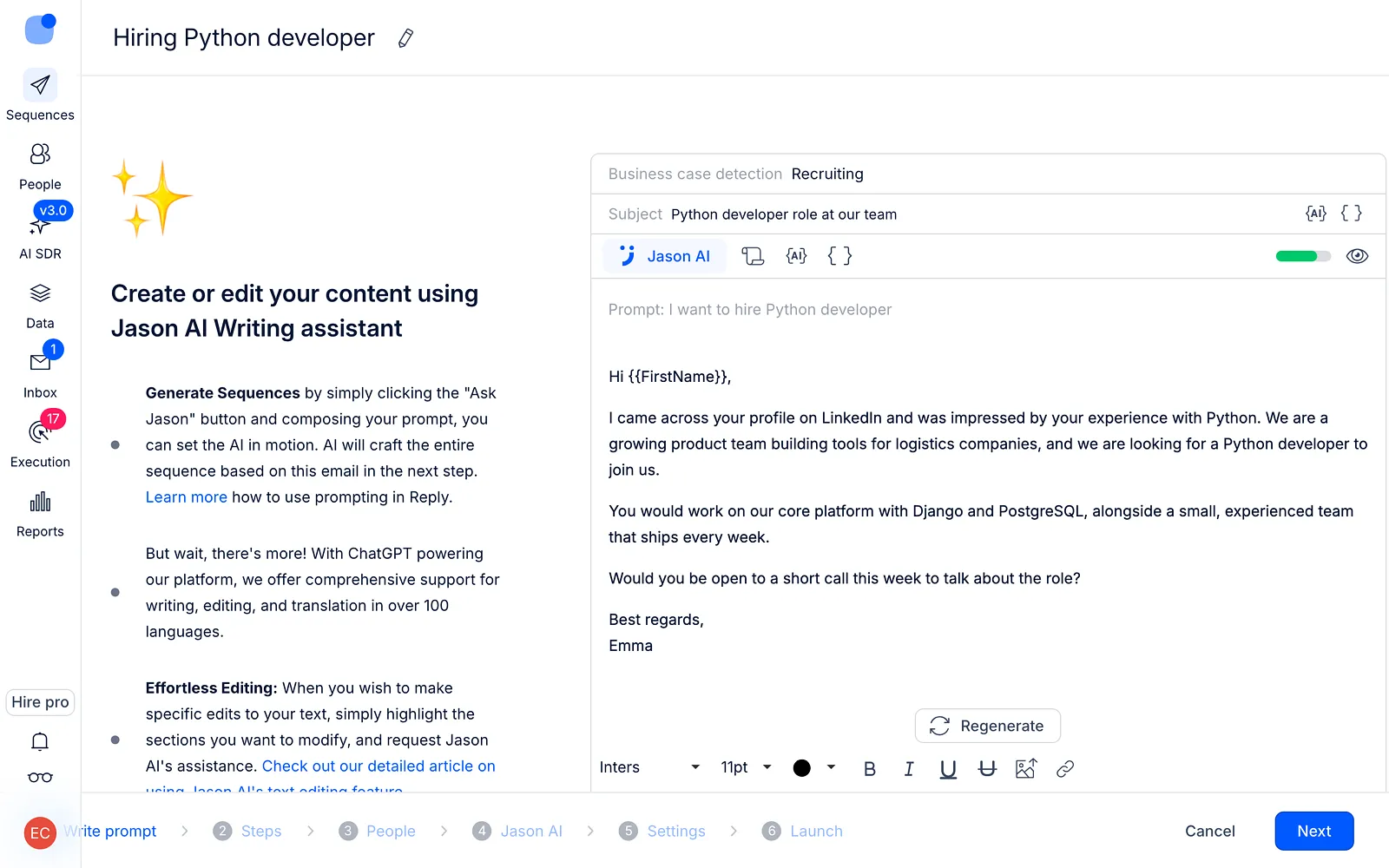Toggle underline formatting
The image size is (1389, 868).
[x=948, y=768]
